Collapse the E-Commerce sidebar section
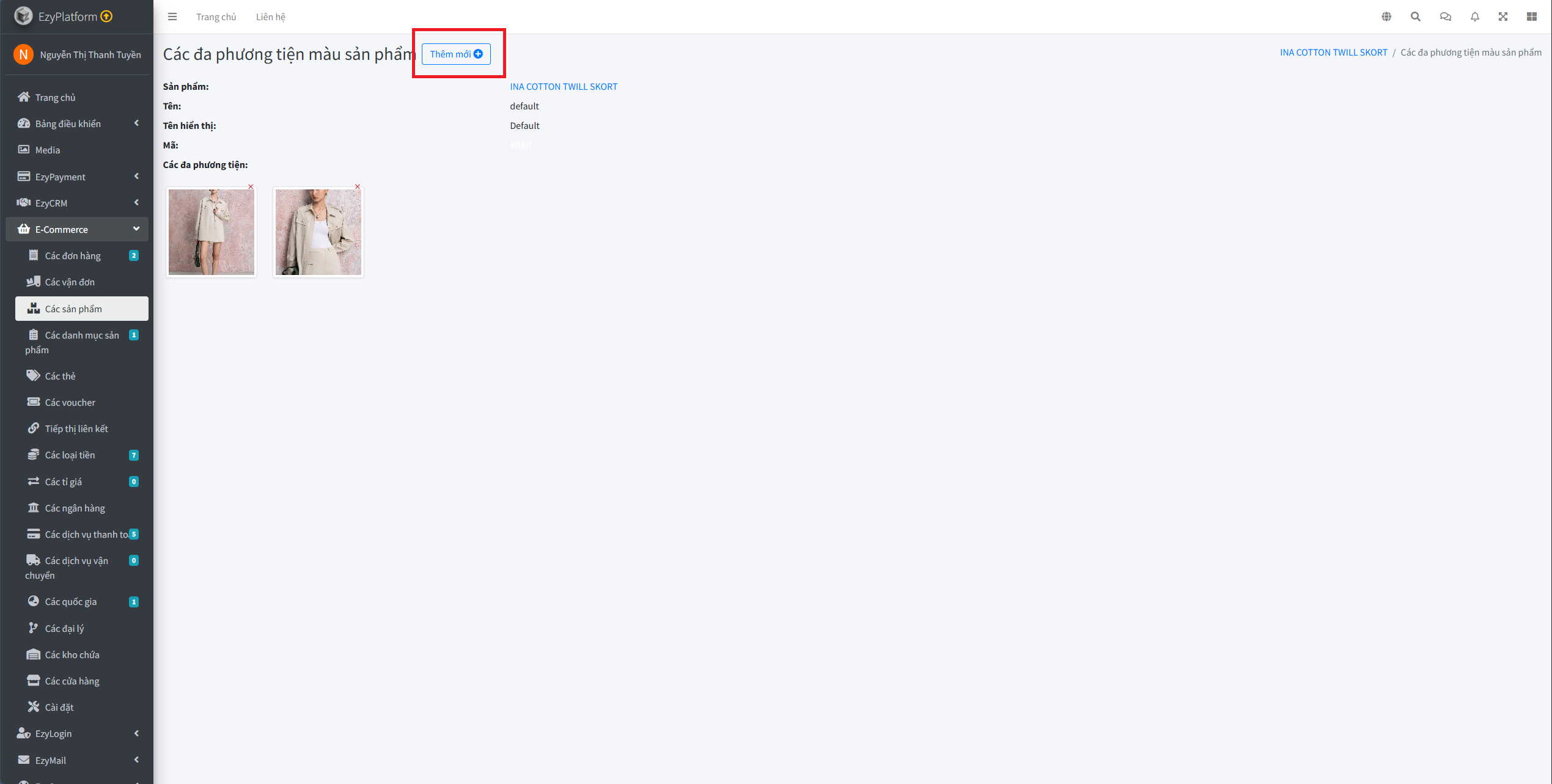Image resolution: width=1552 pixels, height=784 pixels. point(77,229)
